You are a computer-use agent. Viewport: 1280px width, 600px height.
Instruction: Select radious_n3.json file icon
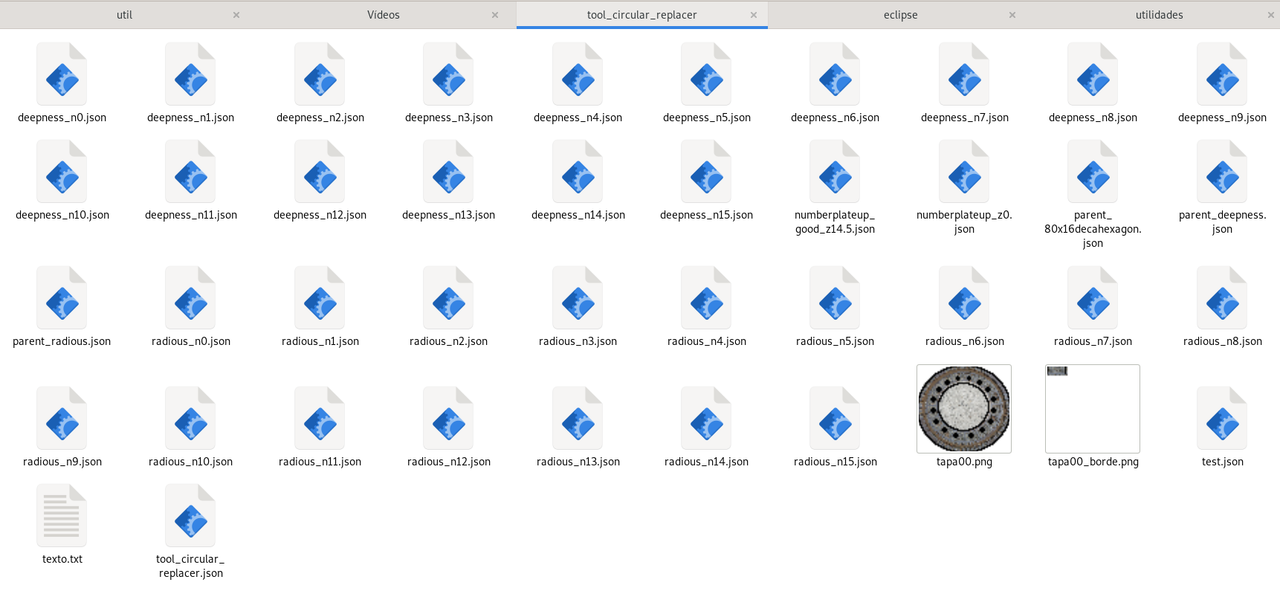pos(578,297)
